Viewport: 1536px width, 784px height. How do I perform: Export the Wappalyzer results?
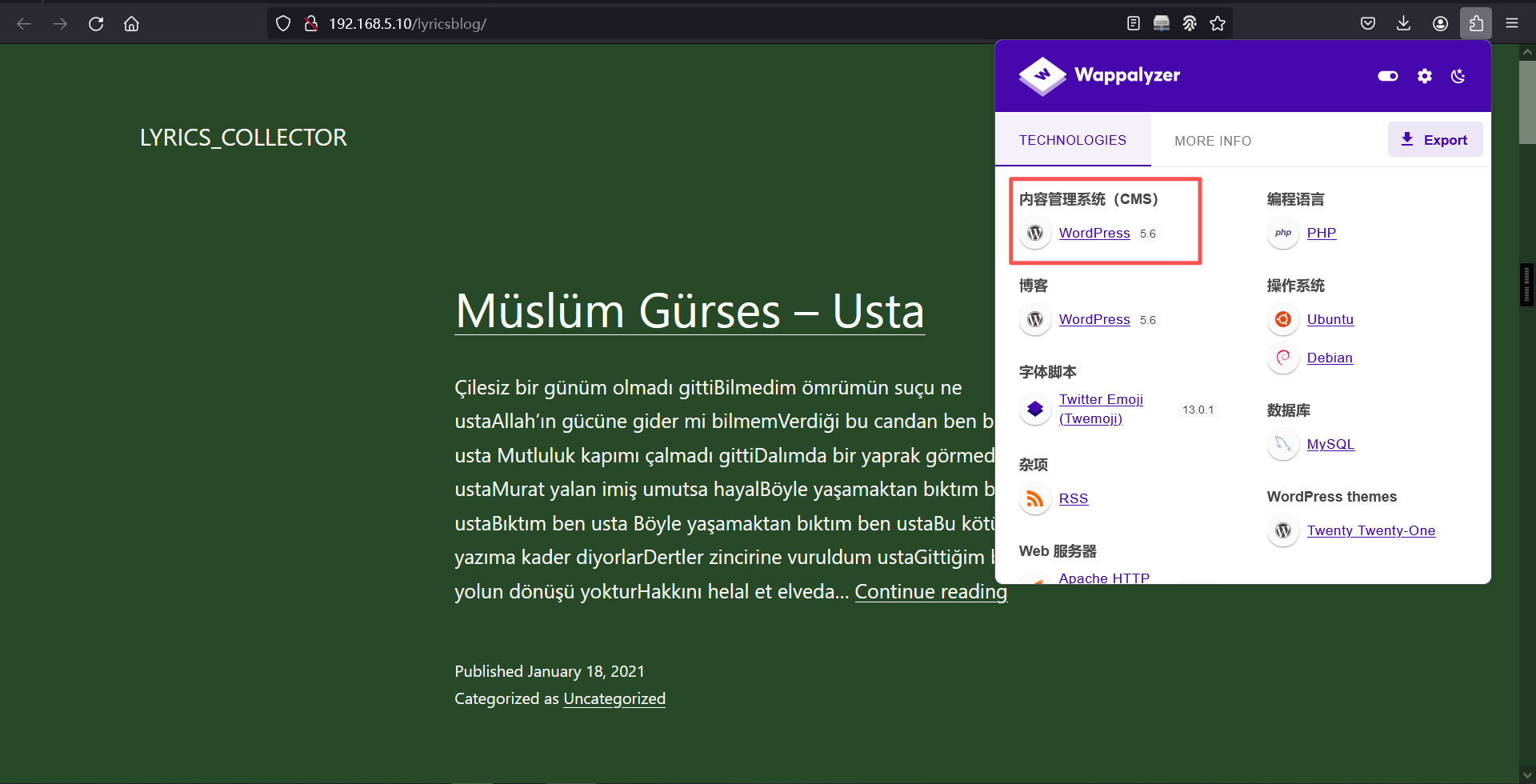pyautogui.click(x=1435, y=140)
